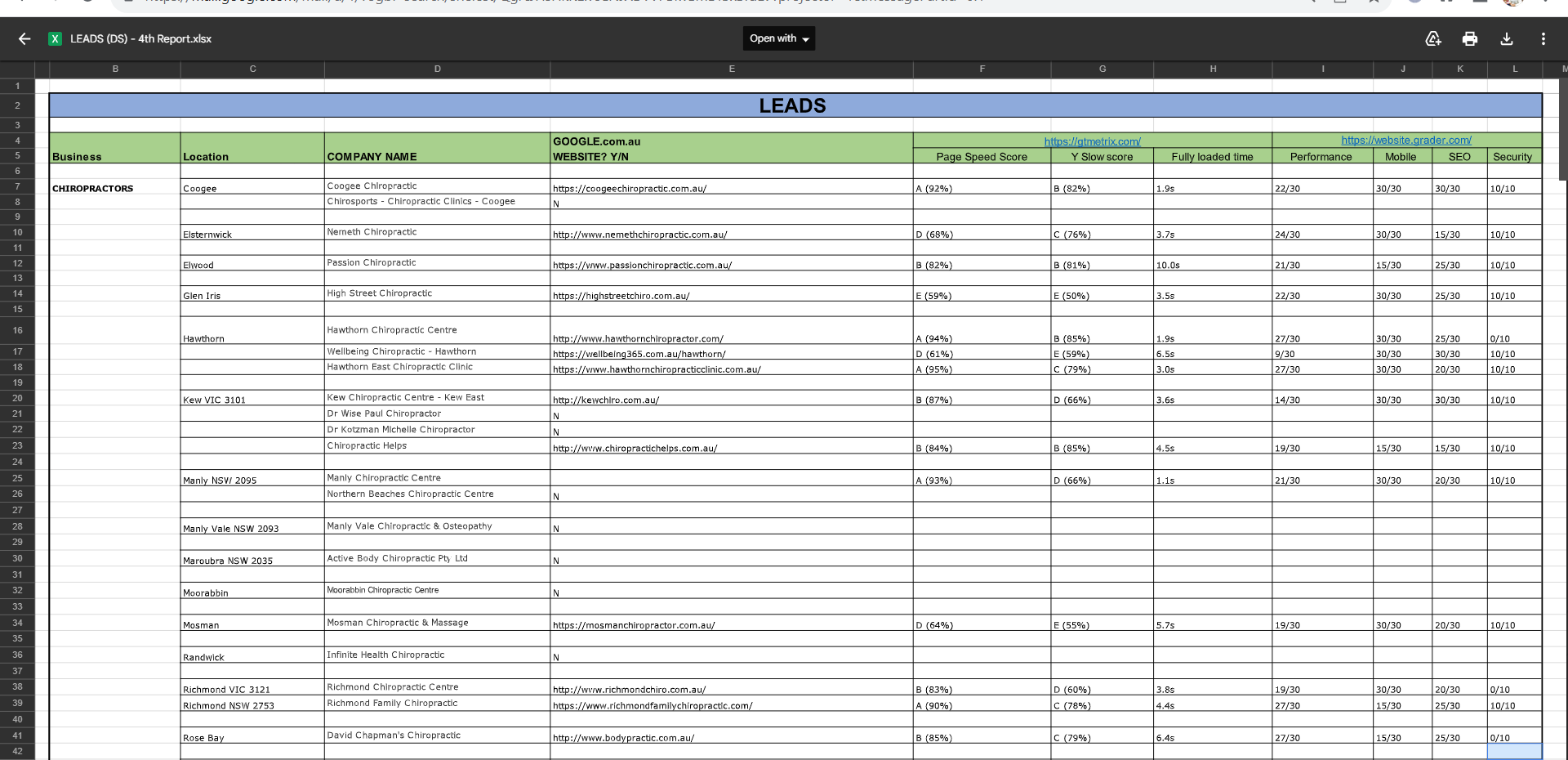Select the Coogee location cell

coord(252,186)
